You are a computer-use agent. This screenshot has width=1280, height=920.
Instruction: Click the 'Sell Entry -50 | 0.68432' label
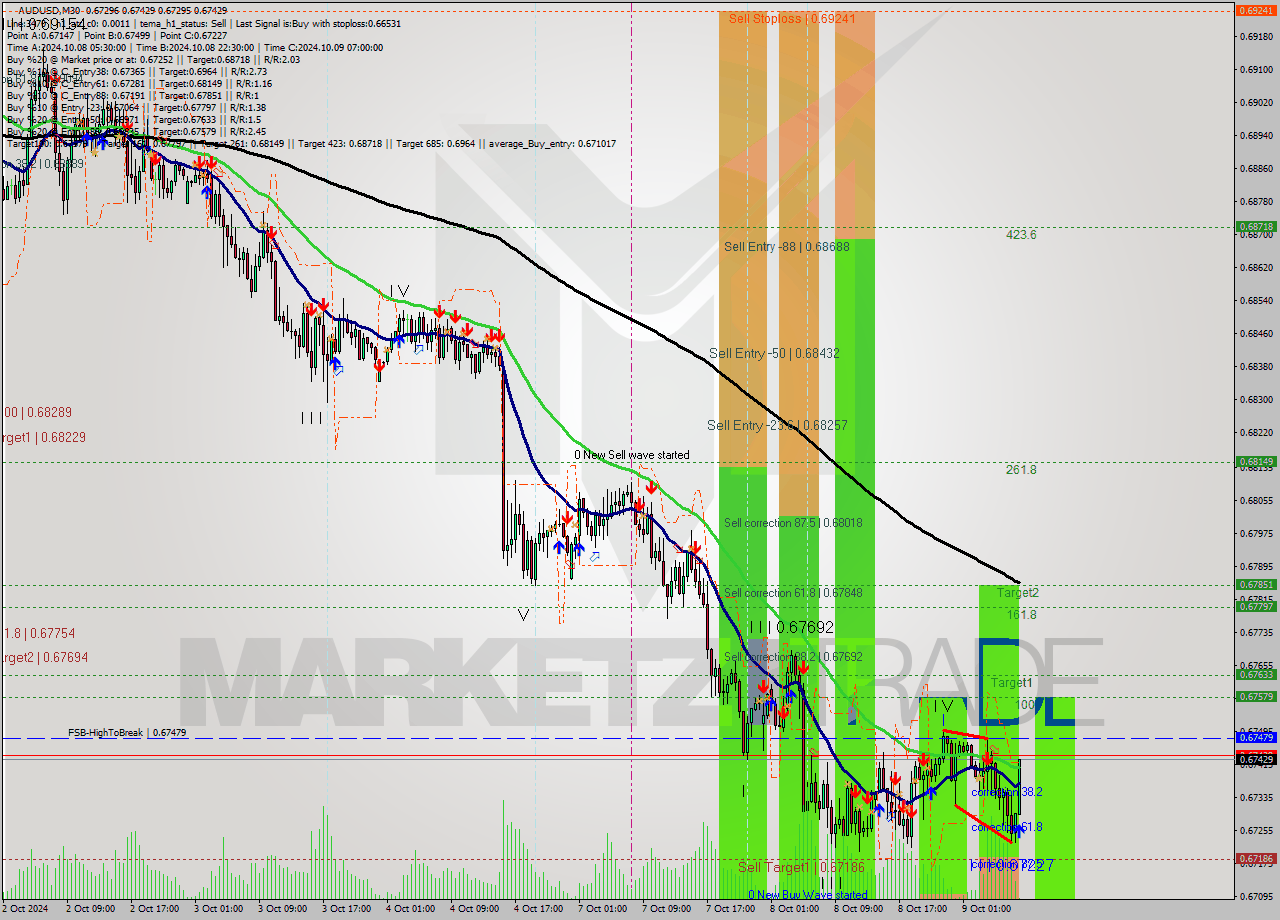point(774,353)
